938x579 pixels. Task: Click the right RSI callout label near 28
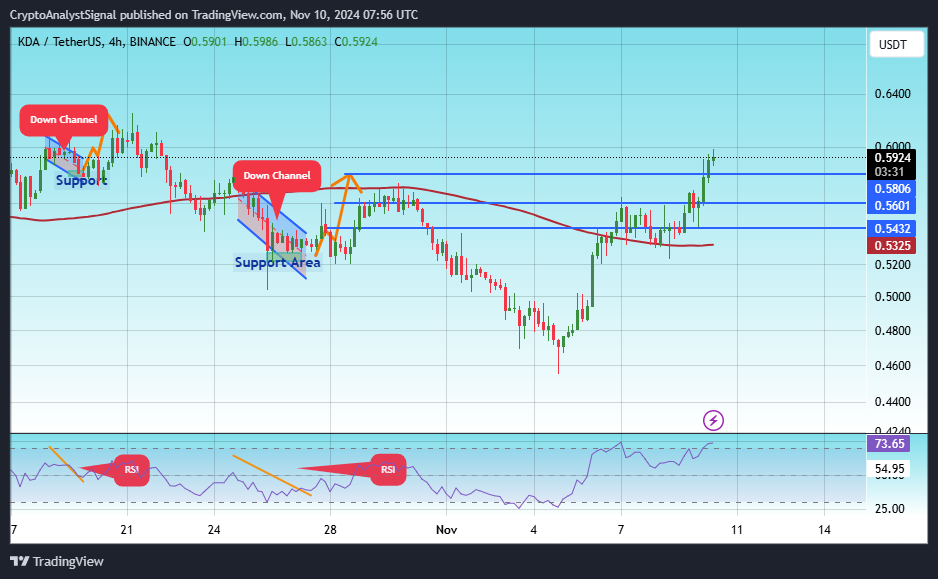coord(388,470)
